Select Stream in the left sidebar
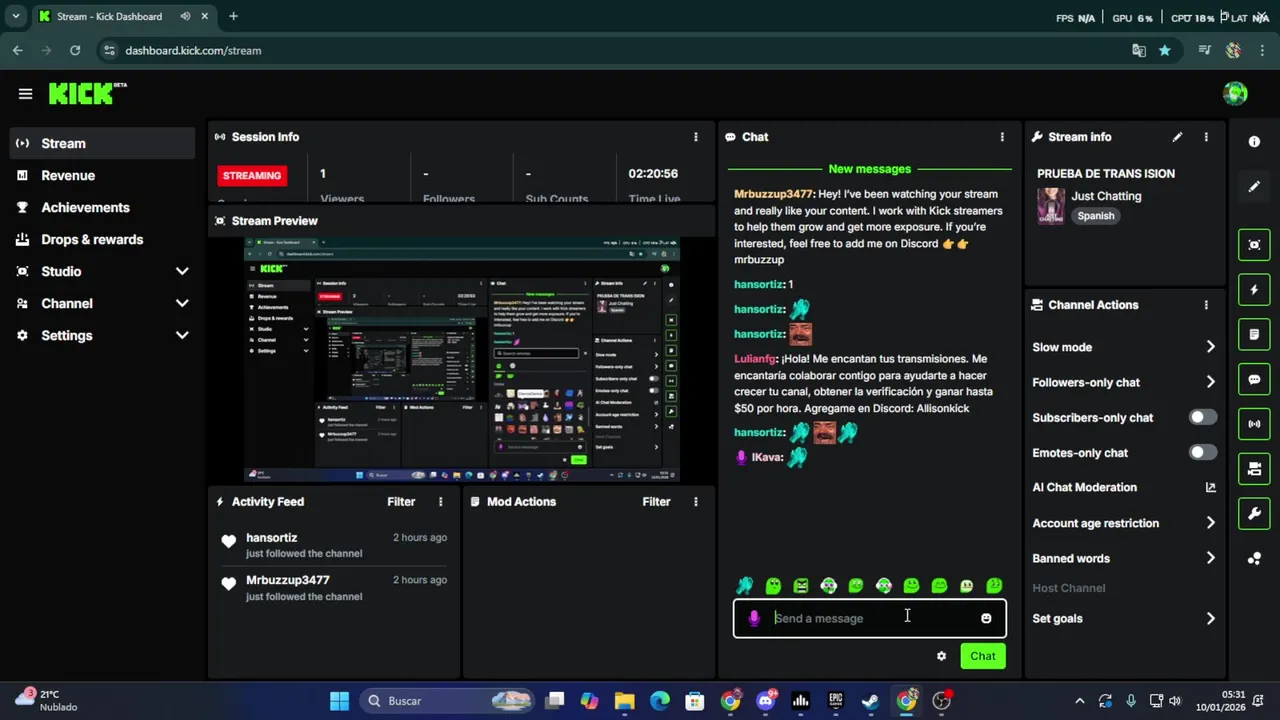This screenshot has width=1280, height=720. [x=102, y=143]
